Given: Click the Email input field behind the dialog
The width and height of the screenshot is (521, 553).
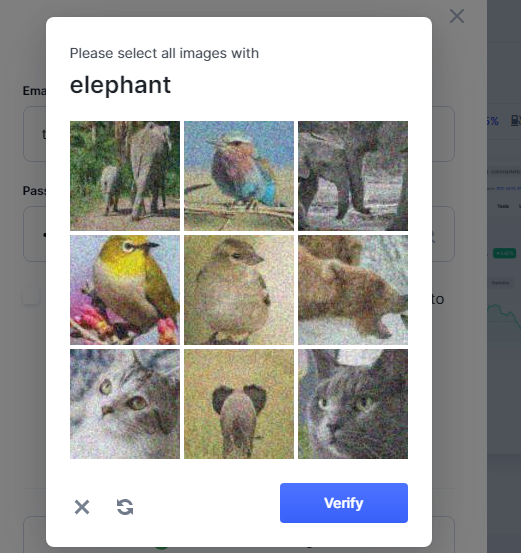Looking at the screenshot, I should pyautogui.click(x=239, y=134).
